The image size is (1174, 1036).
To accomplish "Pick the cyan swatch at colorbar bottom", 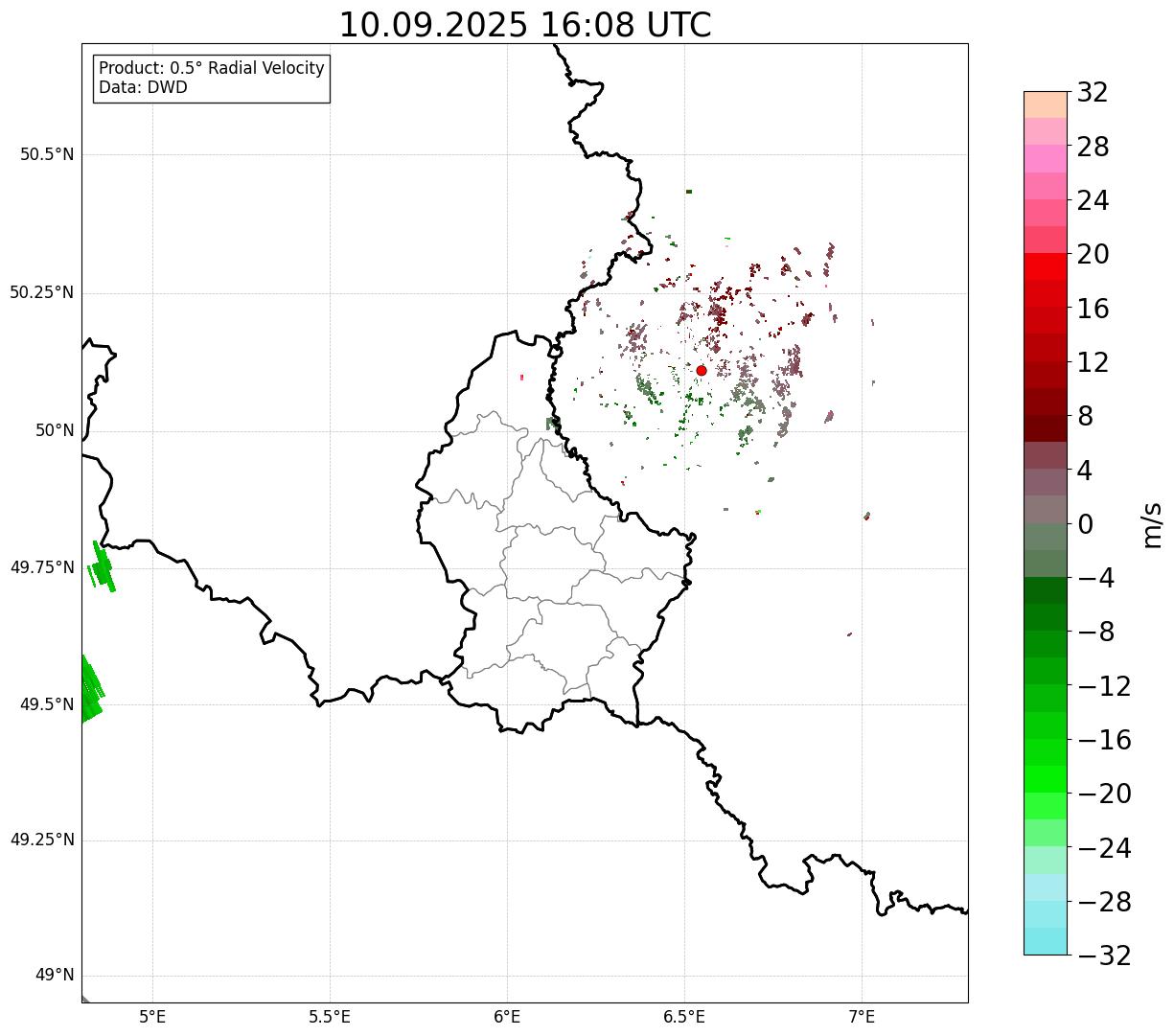I will click(x=1046, y=941).
